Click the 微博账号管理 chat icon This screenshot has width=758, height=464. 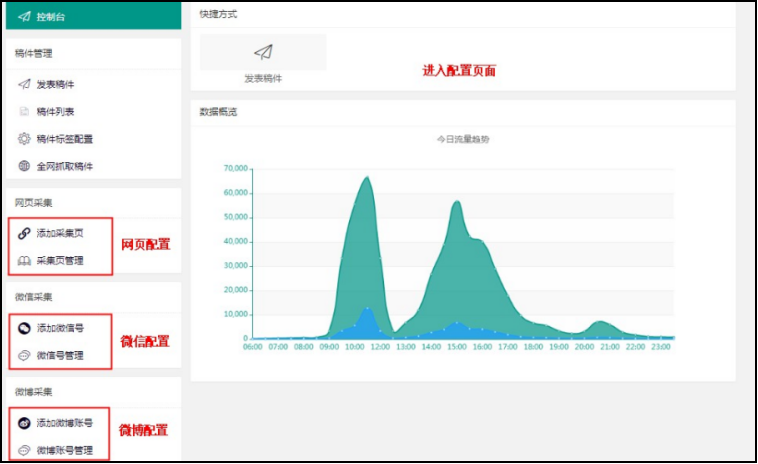pyautogui.click(x=24, y=450)
